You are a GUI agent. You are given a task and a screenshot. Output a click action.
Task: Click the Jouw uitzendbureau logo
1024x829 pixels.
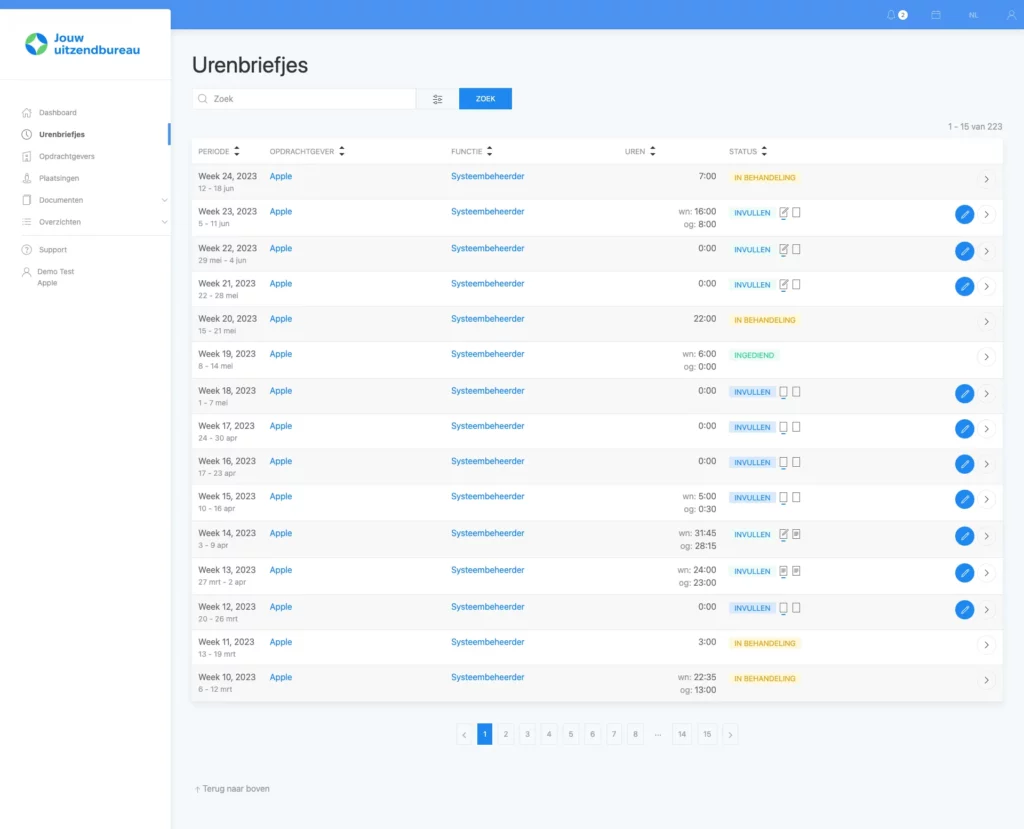pos(84,44)
